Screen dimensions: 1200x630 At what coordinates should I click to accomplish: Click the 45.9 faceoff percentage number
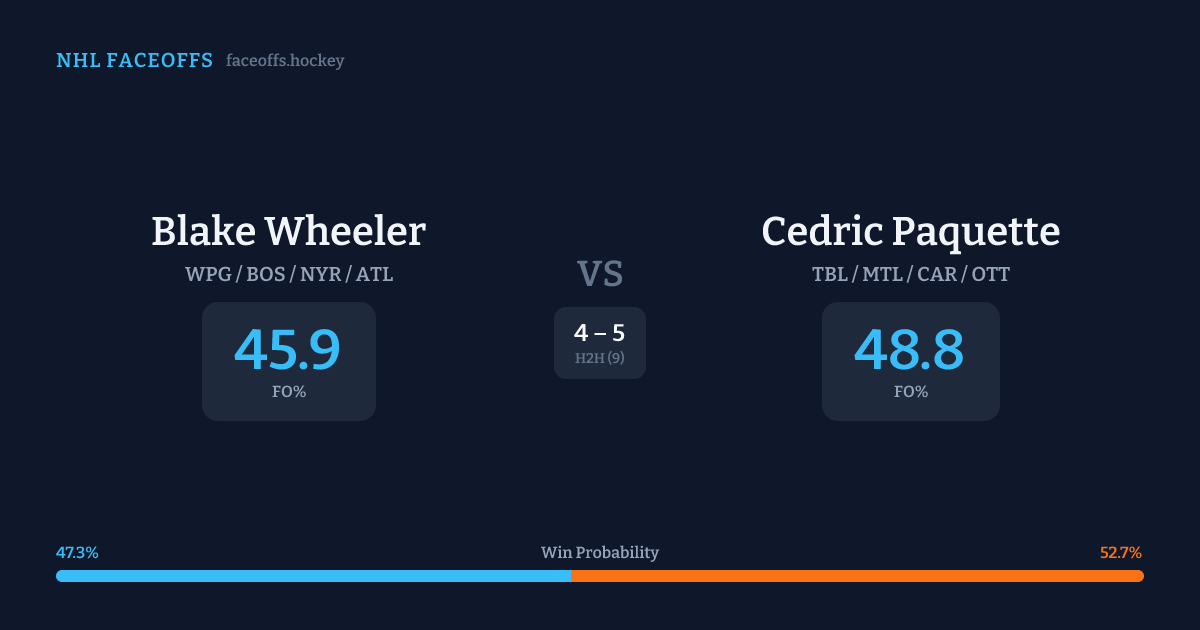288,350
